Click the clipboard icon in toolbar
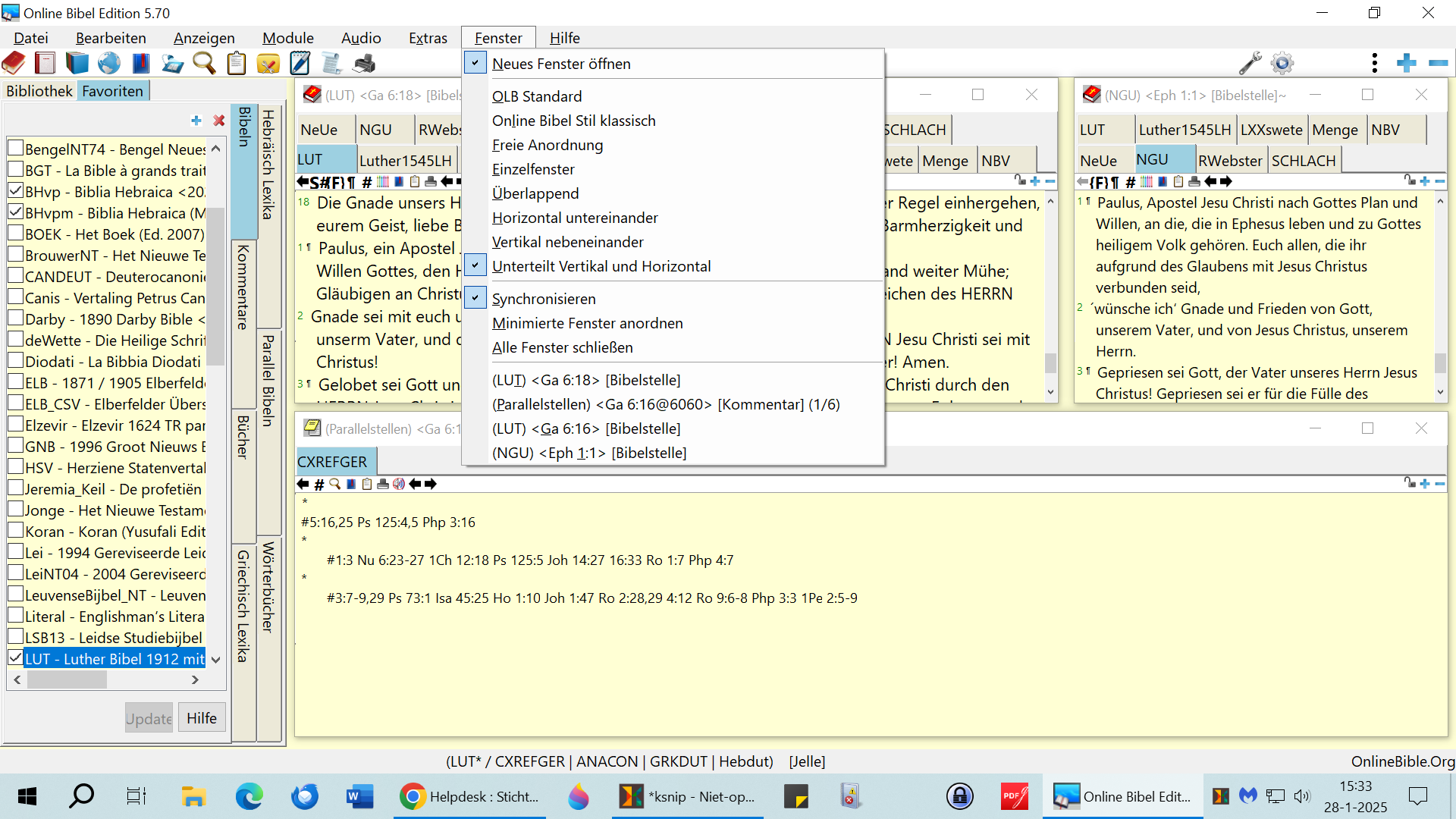 237,64
